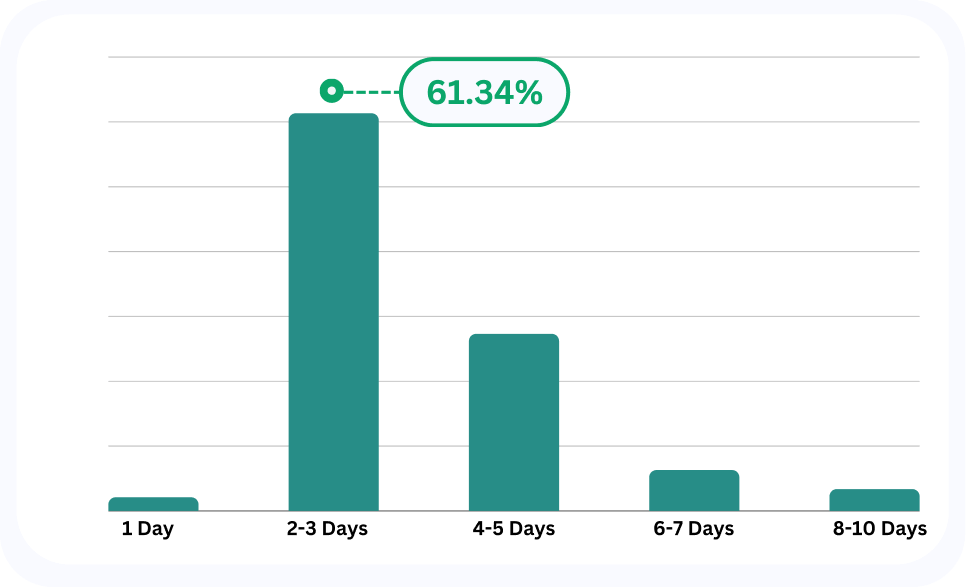
Task: Click the dashed connector line near callout
Action: point(371,92)
